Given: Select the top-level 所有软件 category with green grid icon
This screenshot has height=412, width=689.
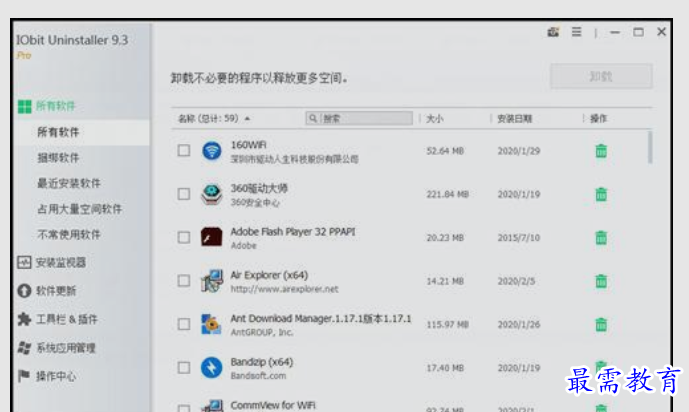Looking at the screenshot, I should pyautogui.click(x=47, y=106).
